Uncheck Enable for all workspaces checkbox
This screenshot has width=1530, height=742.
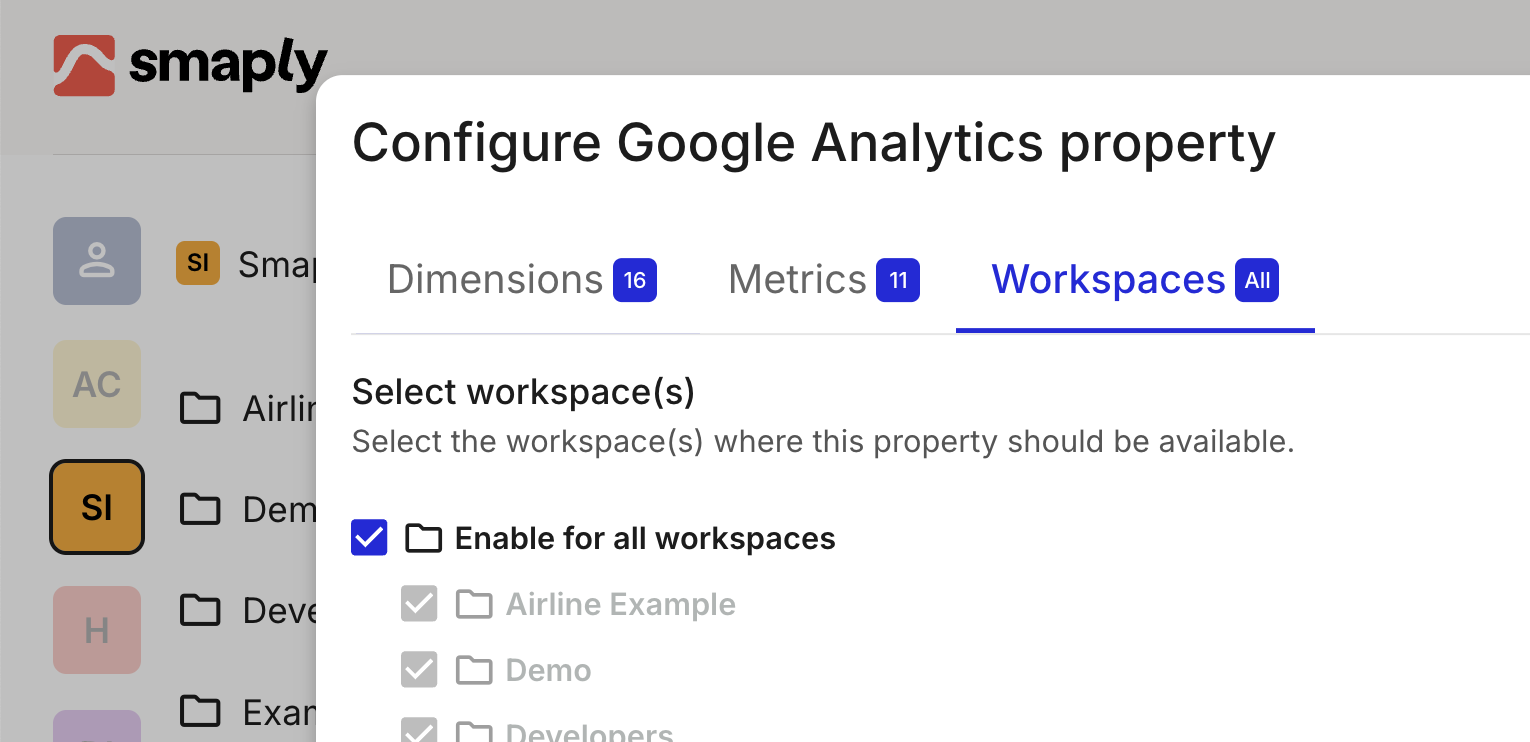(x=370, y=538)
